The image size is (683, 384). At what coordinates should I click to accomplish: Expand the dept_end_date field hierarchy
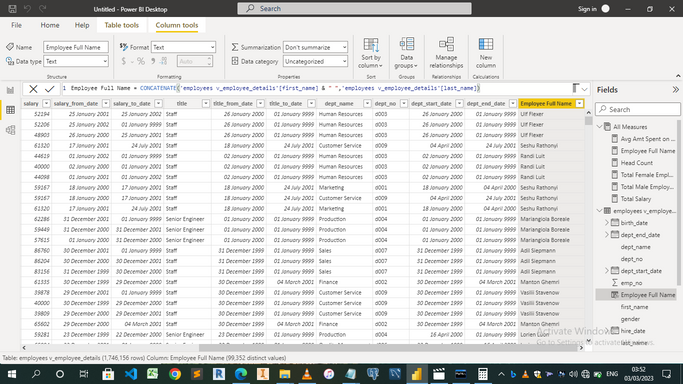(607, 235)
